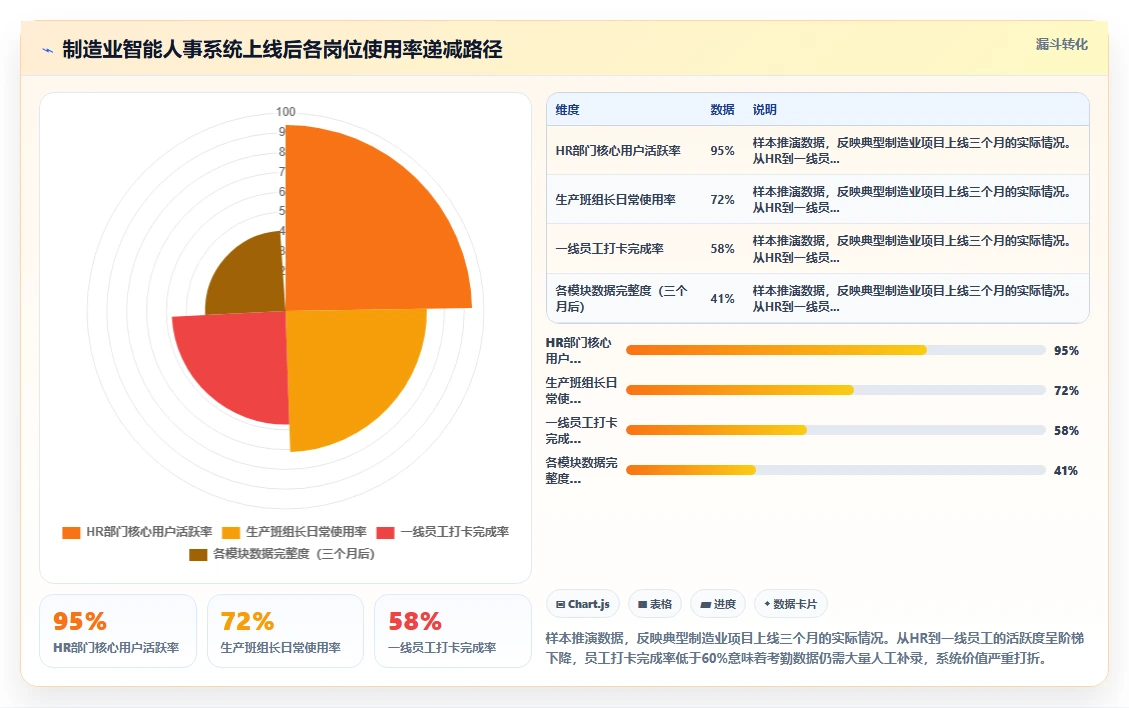Viewport: 1129px width, 708px height.
Task: Click the summary paragraph starting 样本推演数据
Action: 814,648
